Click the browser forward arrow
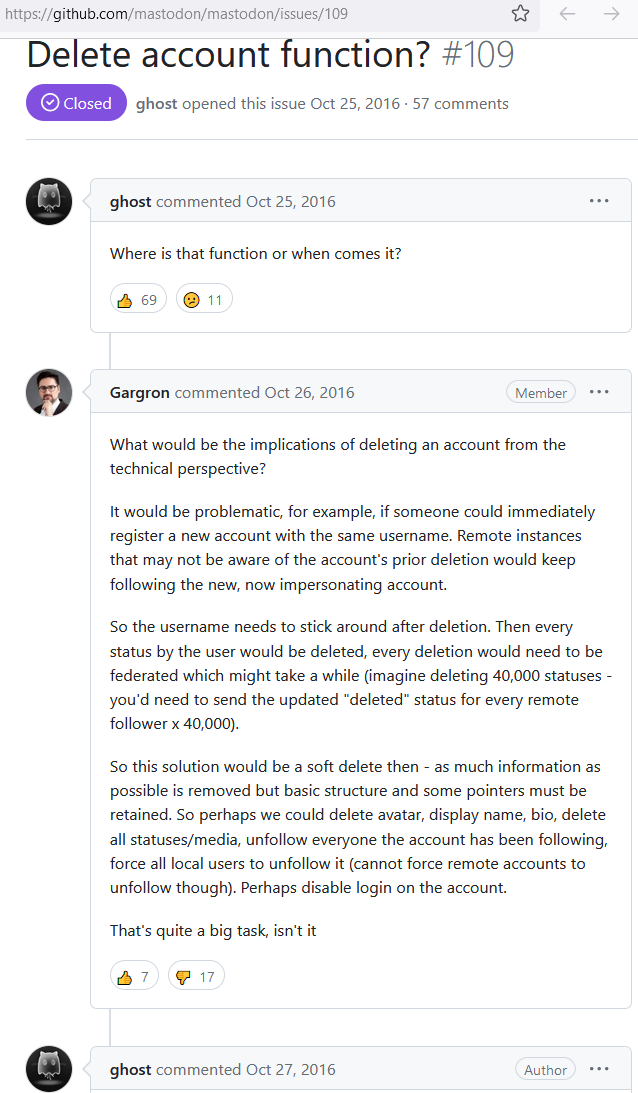This screenshot has height=1093, width=638. (612, 14)
